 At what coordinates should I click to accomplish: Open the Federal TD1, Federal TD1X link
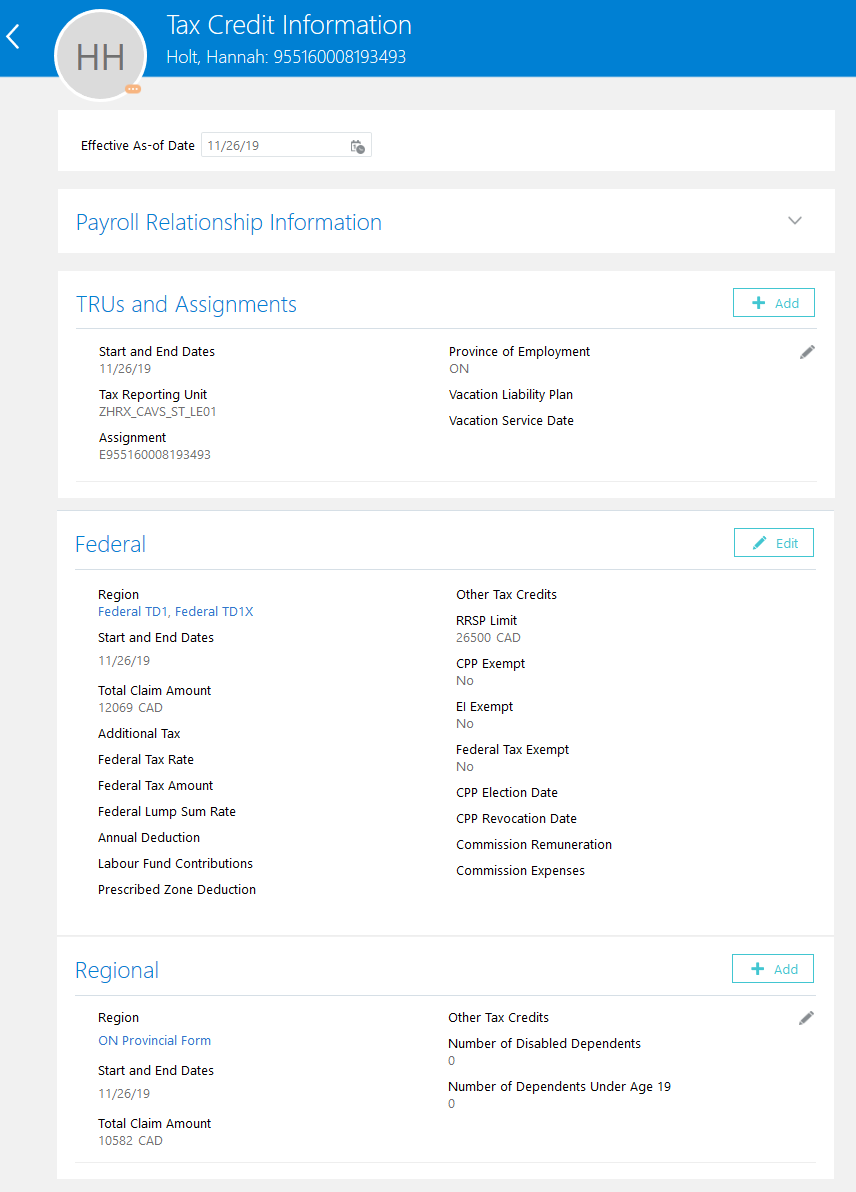(x=176, y=612)
